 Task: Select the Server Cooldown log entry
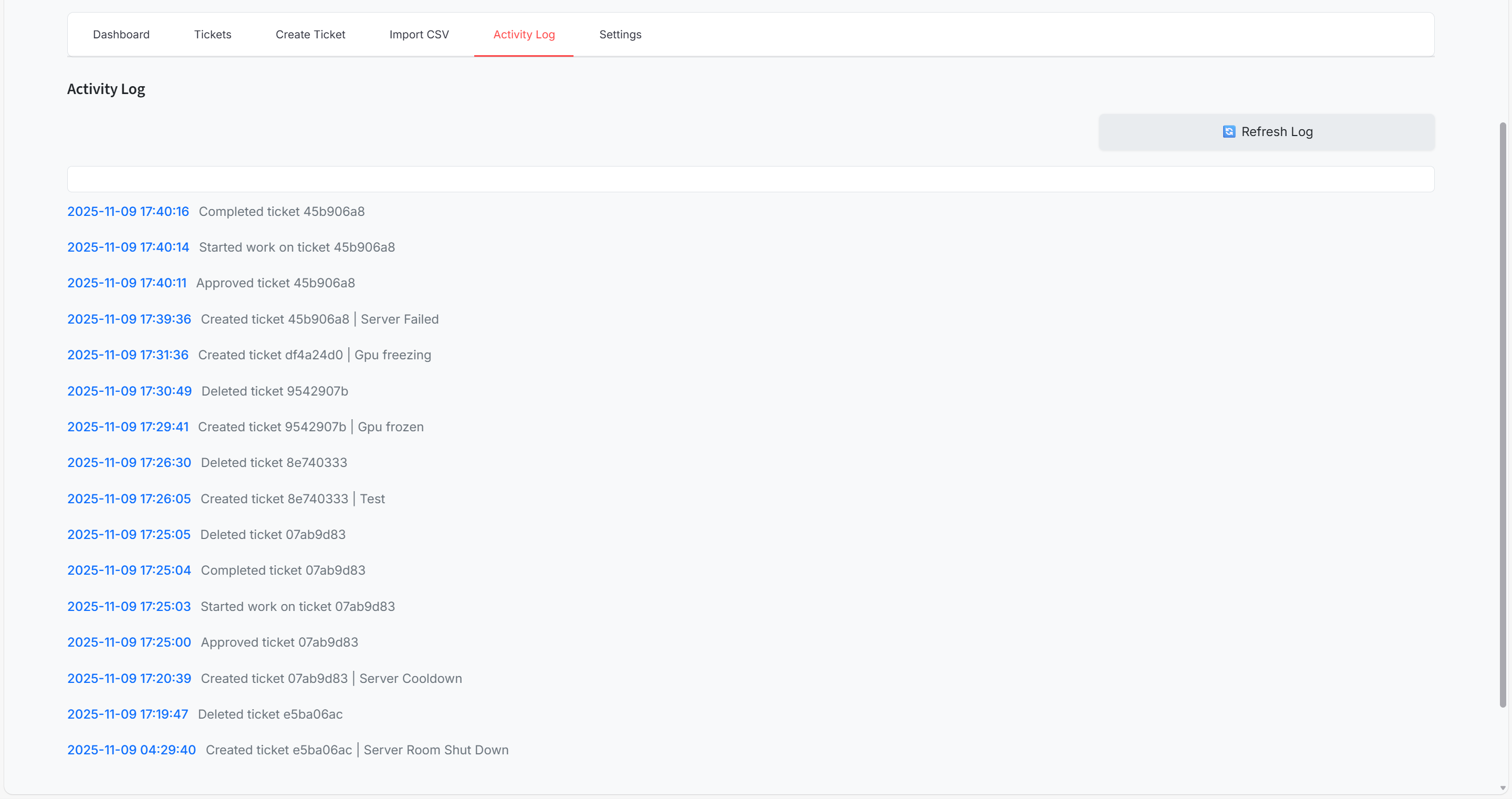[x=331, y=679]
